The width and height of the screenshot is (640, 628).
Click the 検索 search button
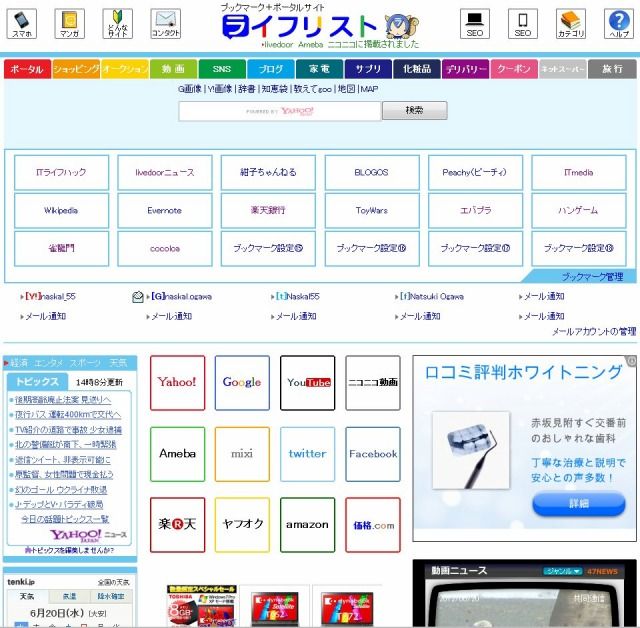point(415,110)
